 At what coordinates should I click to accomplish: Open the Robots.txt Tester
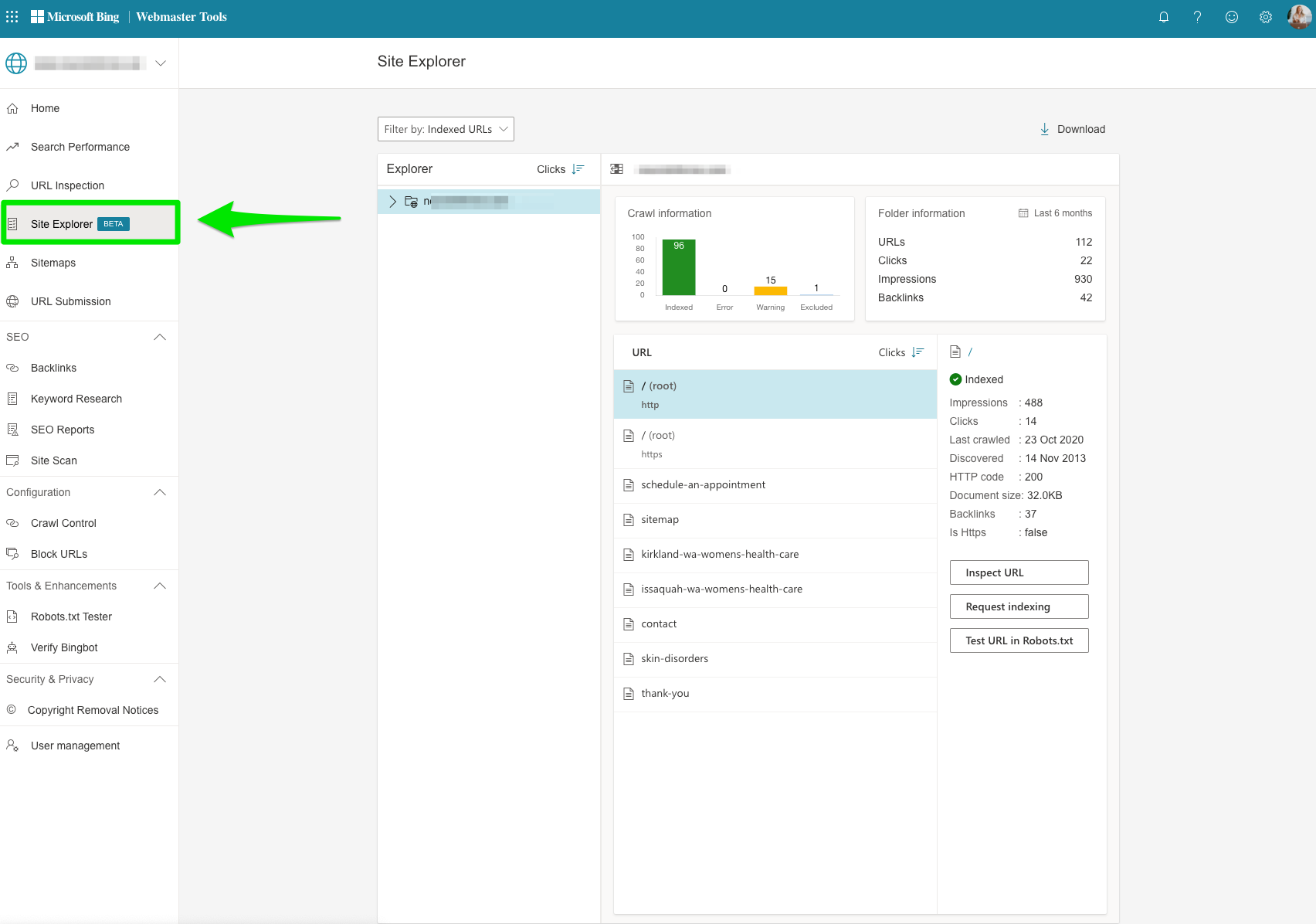coord(70,617)
